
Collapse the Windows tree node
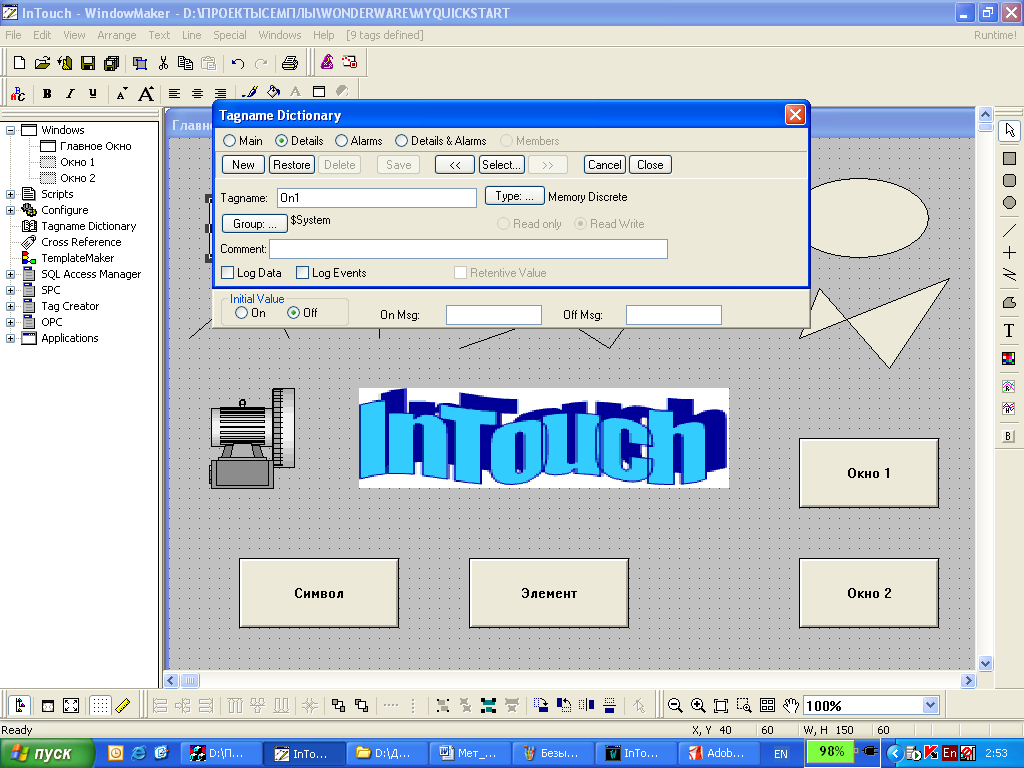(x=10, y=130)
